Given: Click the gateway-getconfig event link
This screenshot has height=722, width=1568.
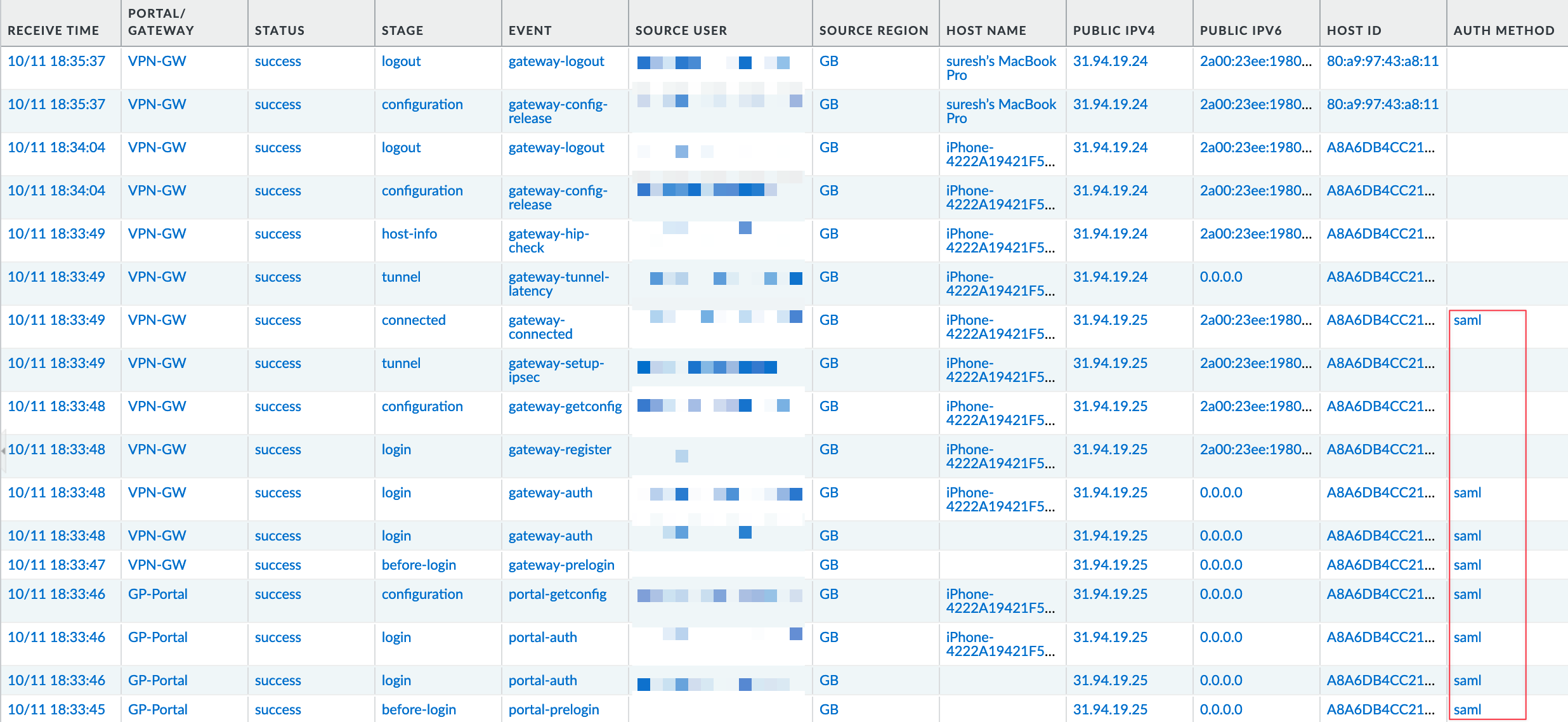Looking at the screenshot, I should tap(565, 407).
